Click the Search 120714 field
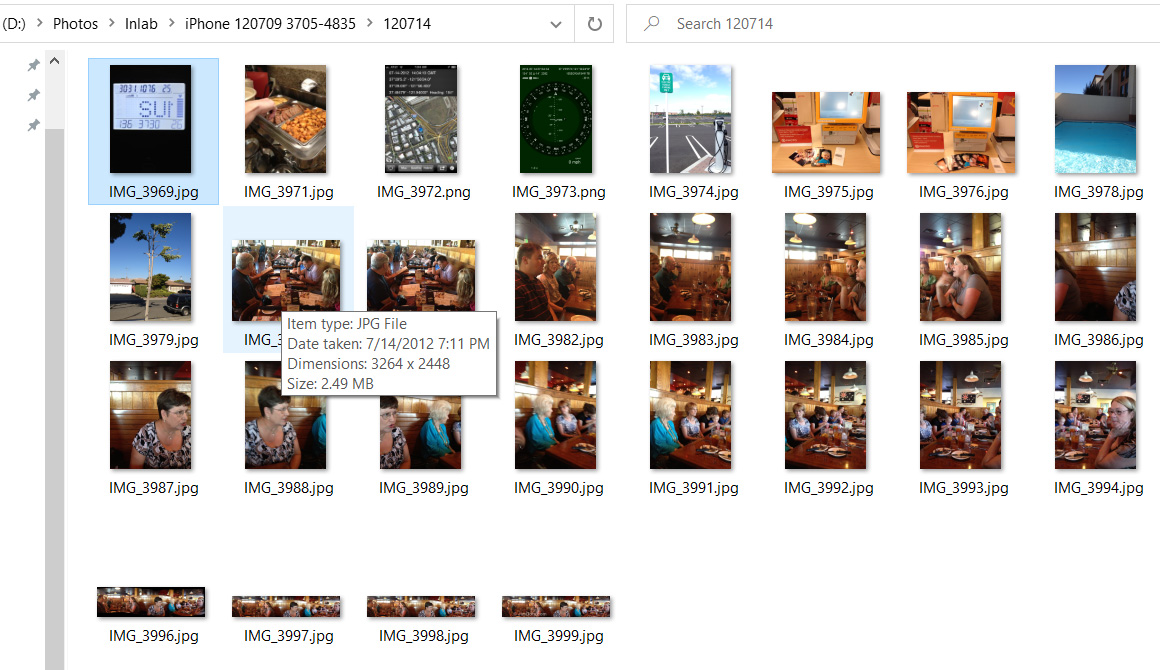The image size is (1160, 670). (893, 24)
